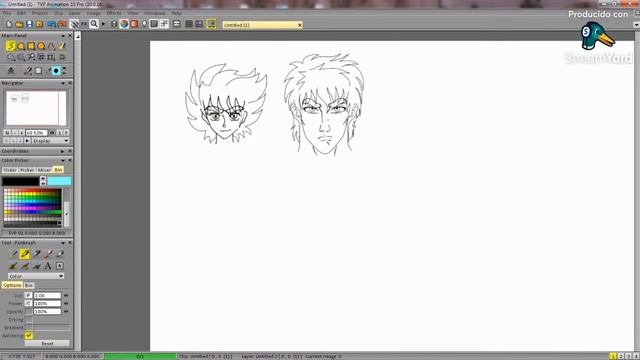Click the Reset button in Tool options

pos(47,344)
